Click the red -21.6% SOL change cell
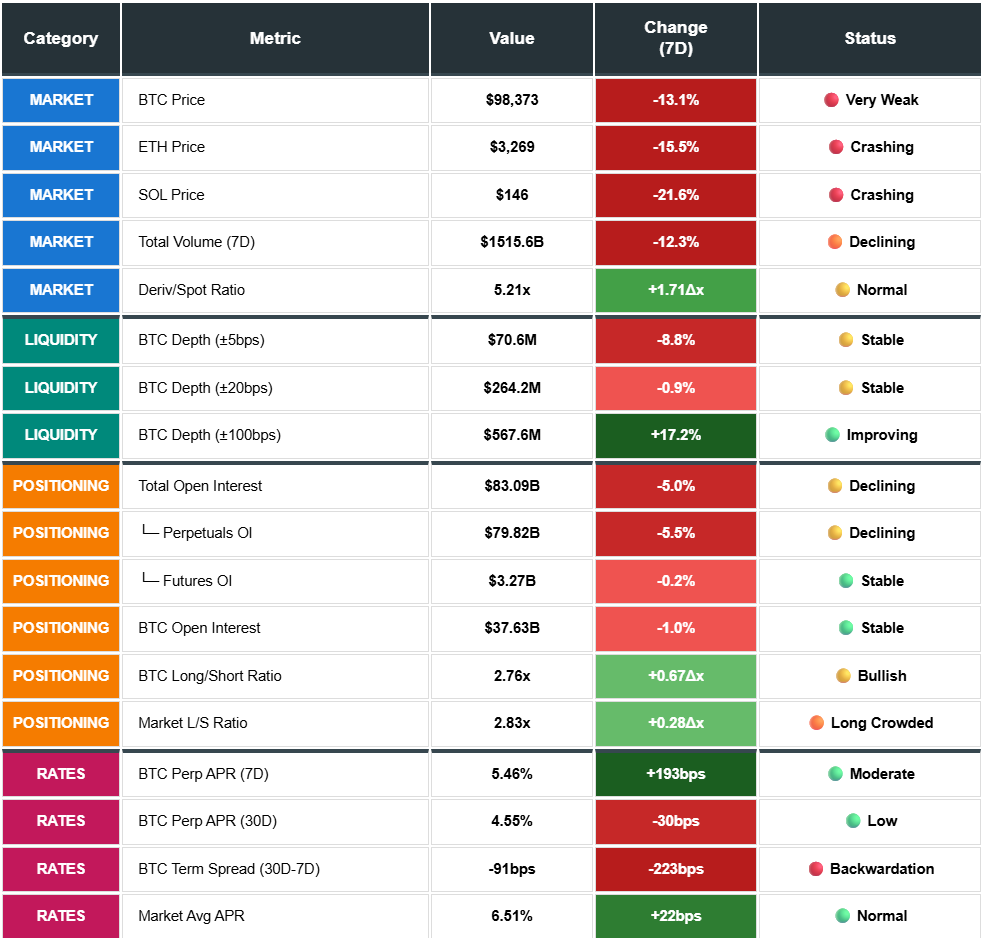 (676, 195)
